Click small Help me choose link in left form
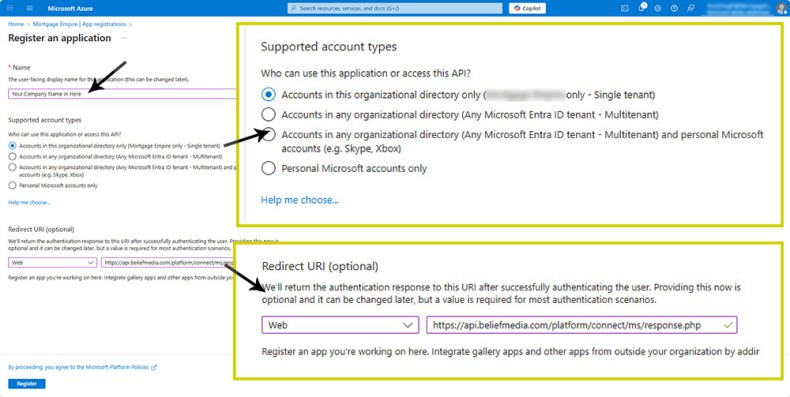Image resolution: width=790 pixels, height=397 pixels. coord(29,203)
